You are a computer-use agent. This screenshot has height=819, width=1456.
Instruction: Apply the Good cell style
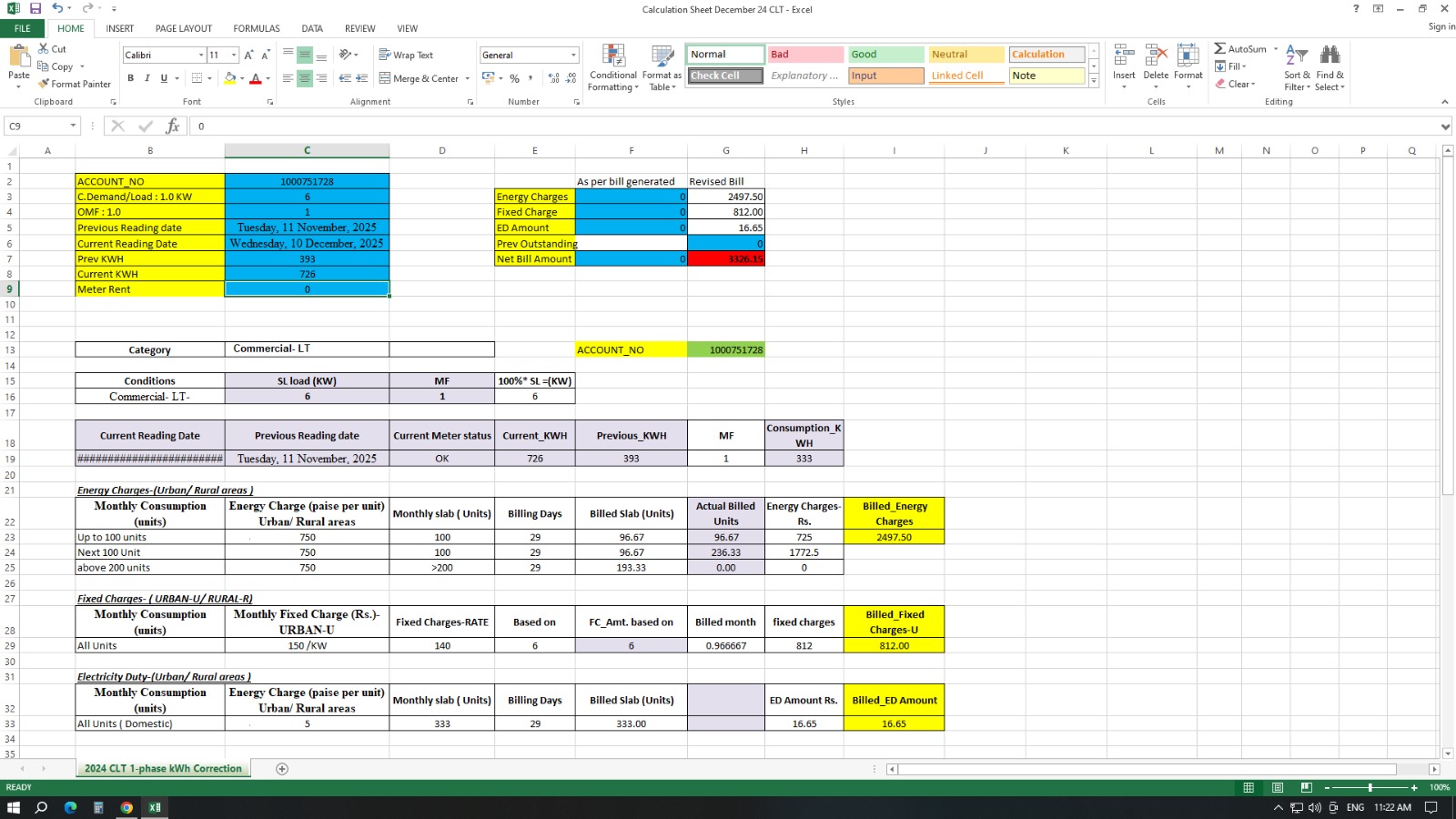885,55
